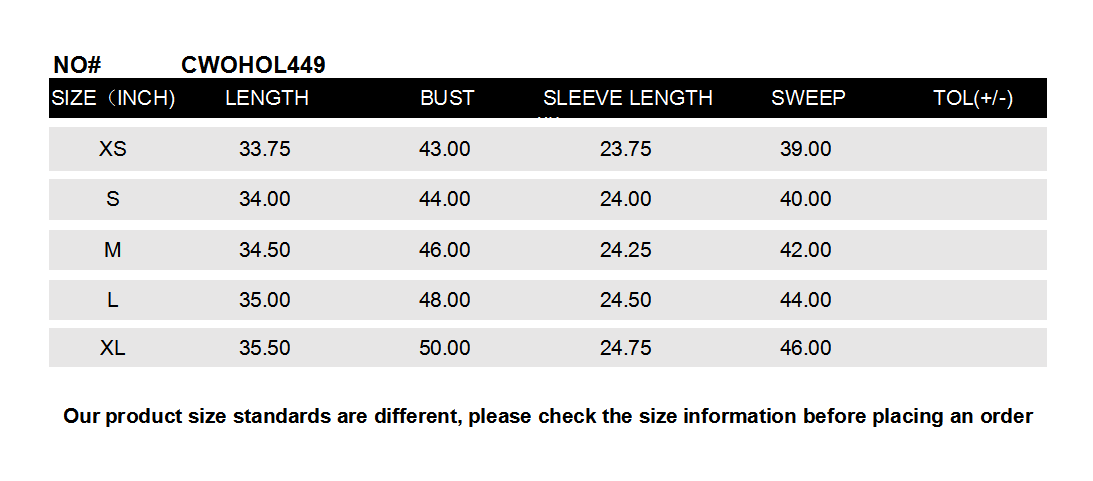Viewport: 1093px width, 481px height.
Task: Select the XL size row label
Action: coord(113,348)
